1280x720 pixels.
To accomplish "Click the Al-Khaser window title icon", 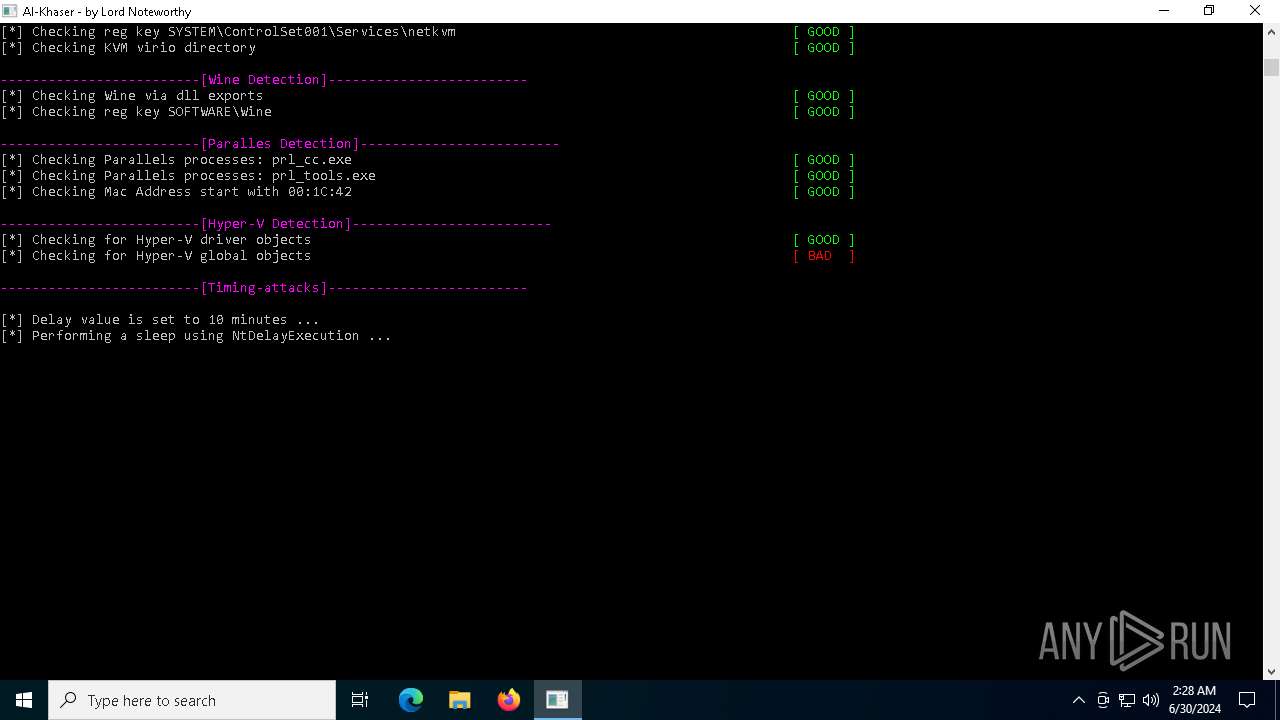I will pyautogui.click(x=10, y=11).
